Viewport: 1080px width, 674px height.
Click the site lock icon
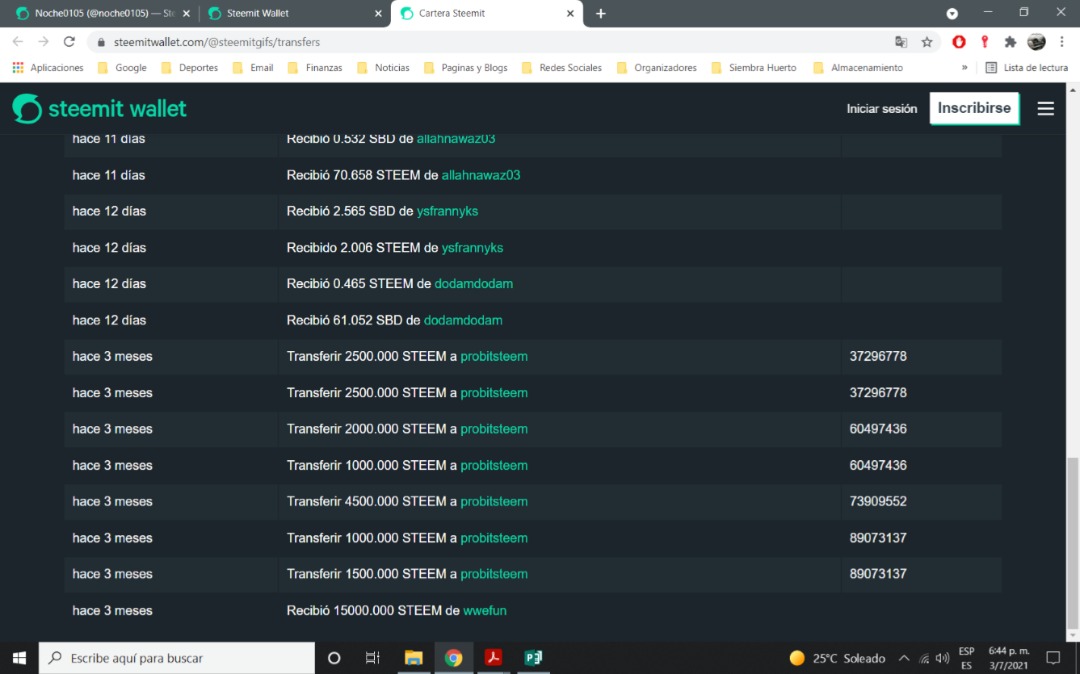(x=101, y=42)
